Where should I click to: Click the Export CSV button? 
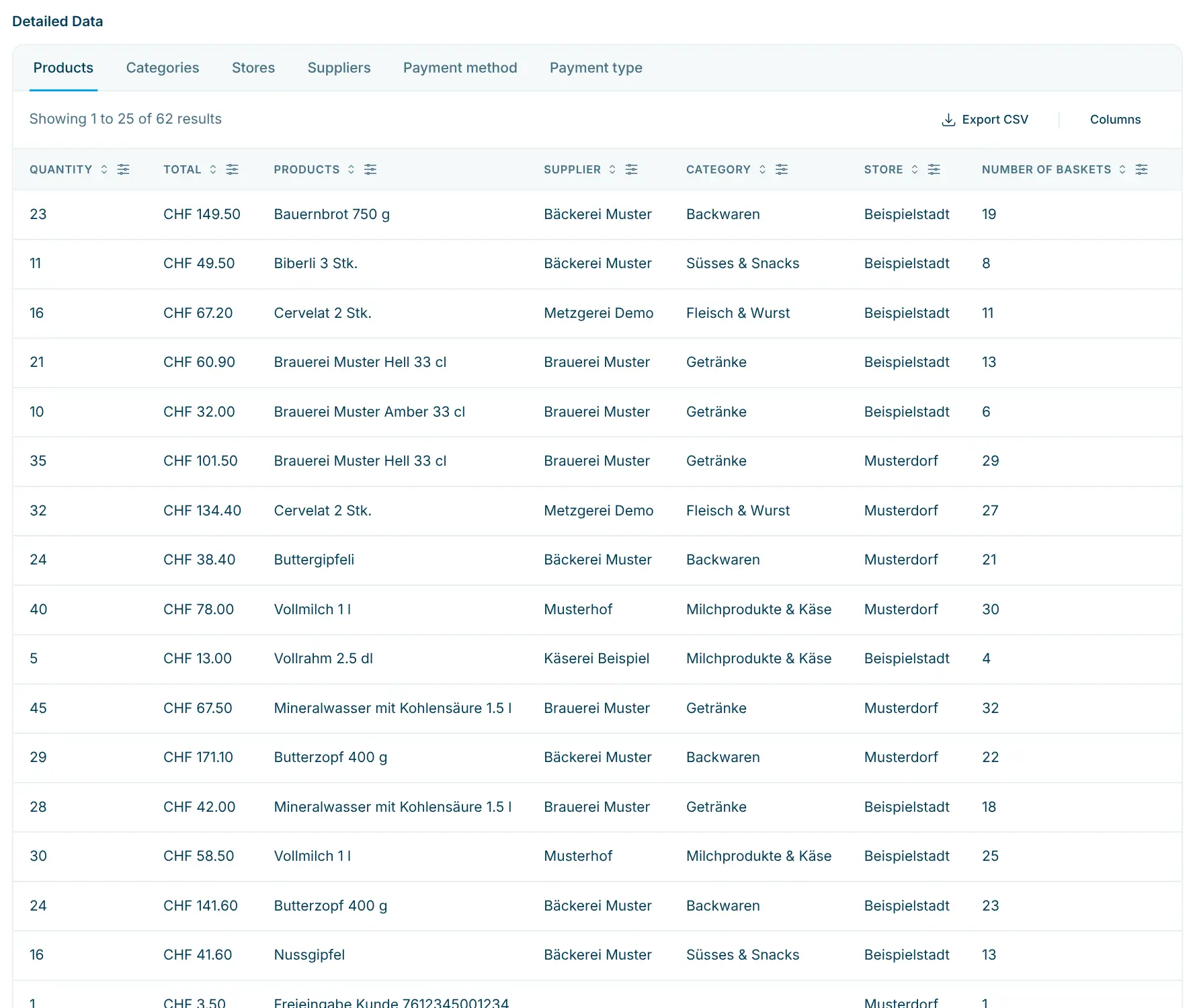tap(985, 120)
